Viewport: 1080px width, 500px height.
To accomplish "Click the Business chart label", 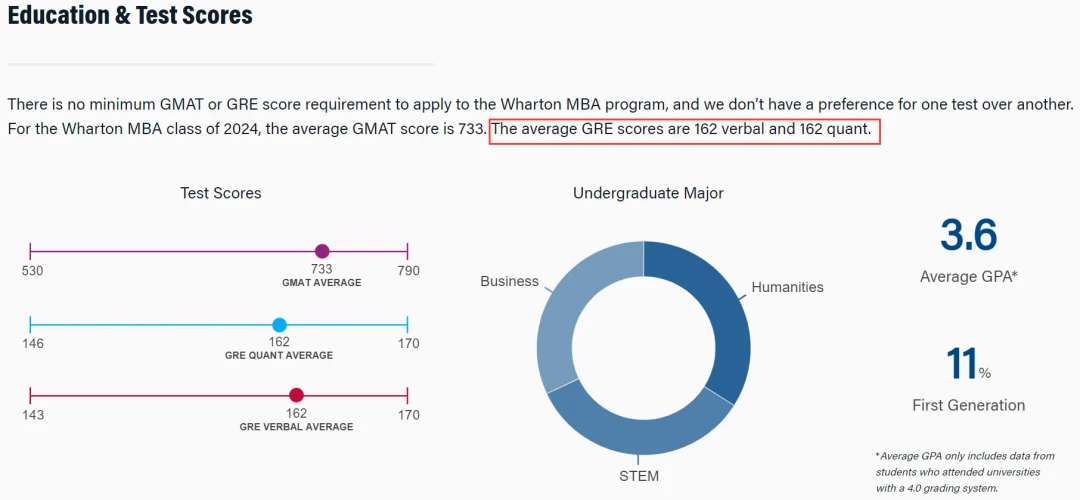I will coord(509,281).
